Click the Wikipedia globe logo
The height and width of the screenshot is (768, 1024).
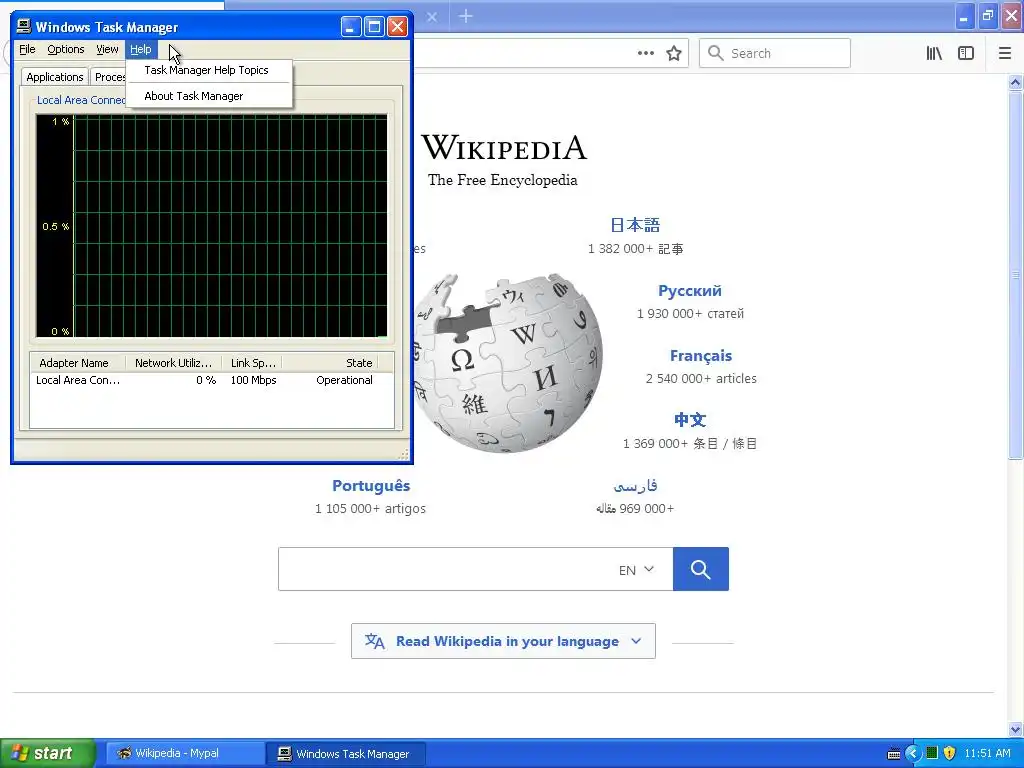point(506,362)
